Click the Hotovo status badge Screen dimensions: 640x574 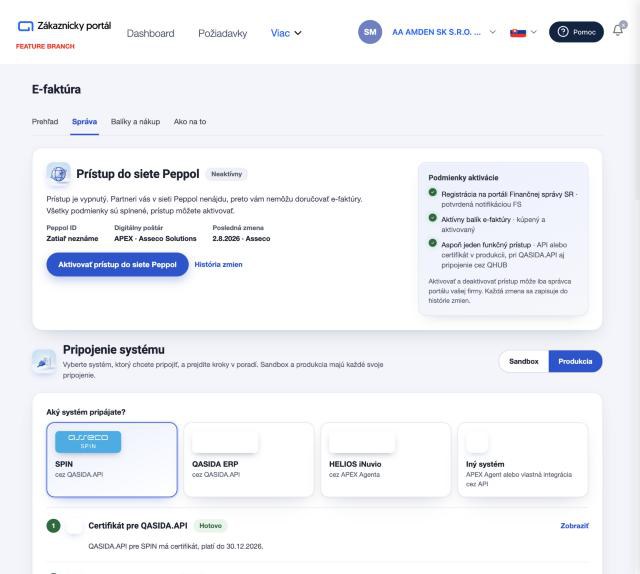pos(210,526)
